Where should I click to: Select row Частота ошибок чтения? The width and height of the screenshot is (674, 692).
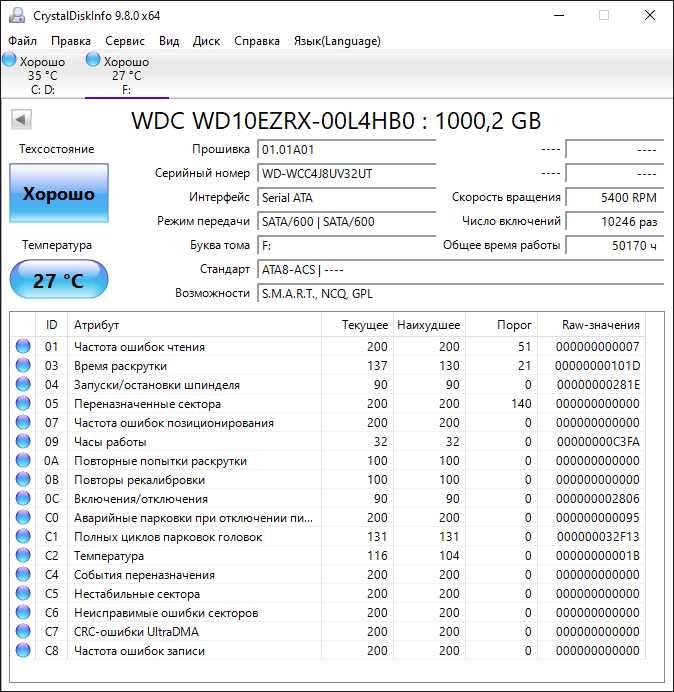[x=328, y=346]
